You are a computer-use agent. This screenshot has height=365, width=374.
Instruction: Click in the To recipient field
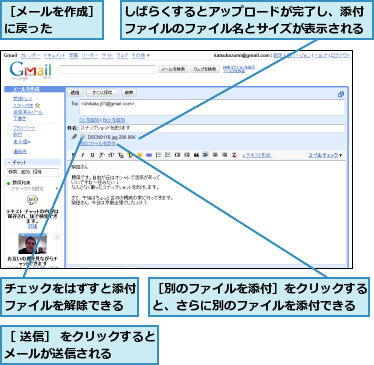point(212,108)
